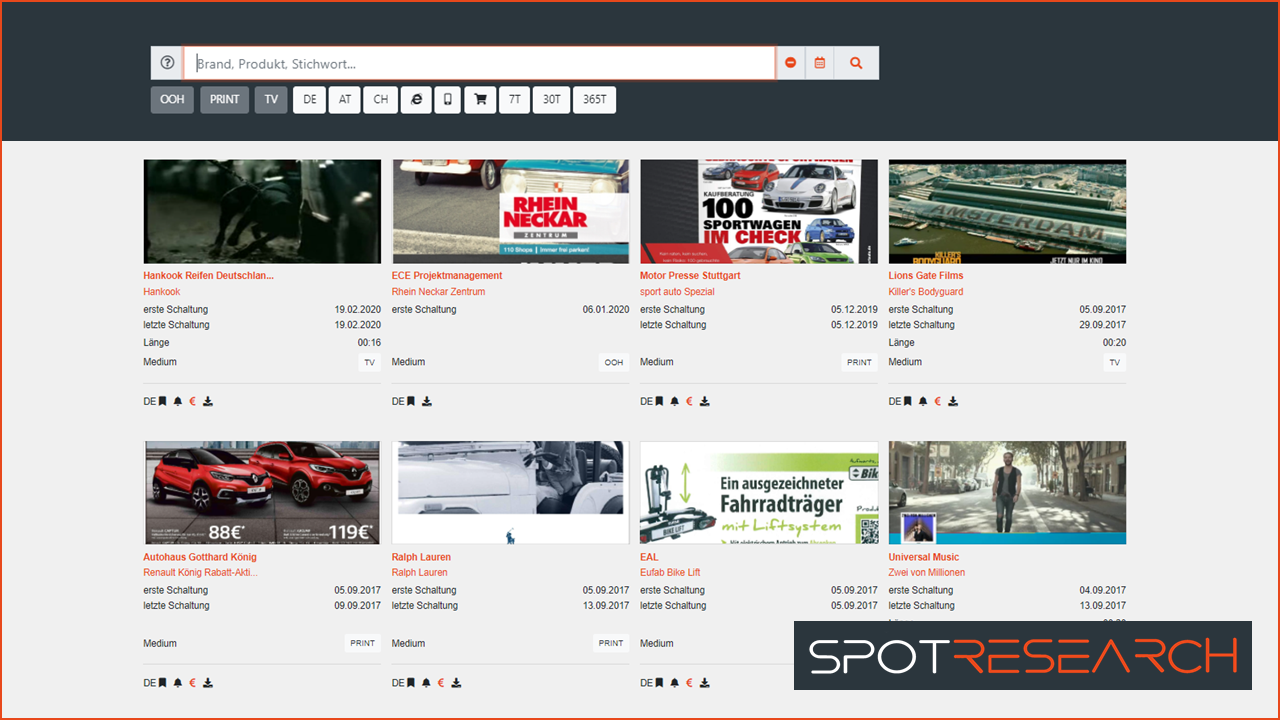Screen dimensions: 1280x720
Task: Open the Autohaus Gotthard König advertiser link
Action: tap(200, 558)
